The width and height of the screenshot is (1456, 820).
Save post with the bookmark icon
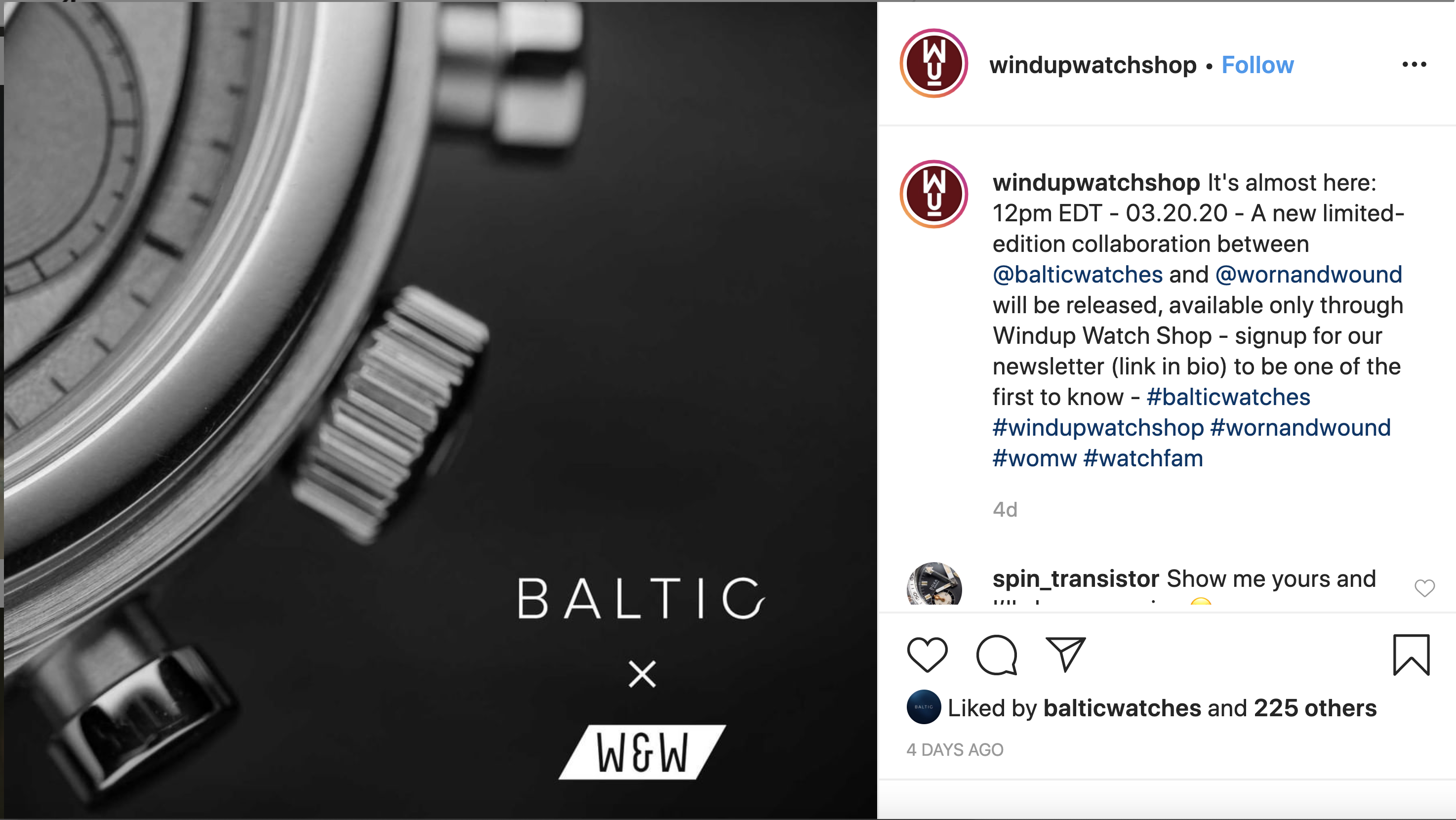[x=1412, y=655]
